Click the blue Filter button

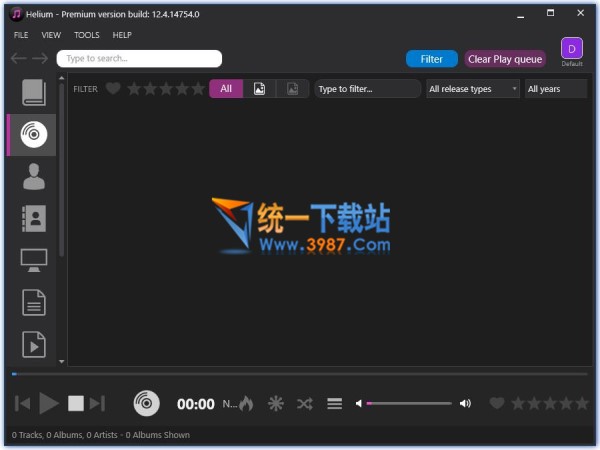pos(431,59)
